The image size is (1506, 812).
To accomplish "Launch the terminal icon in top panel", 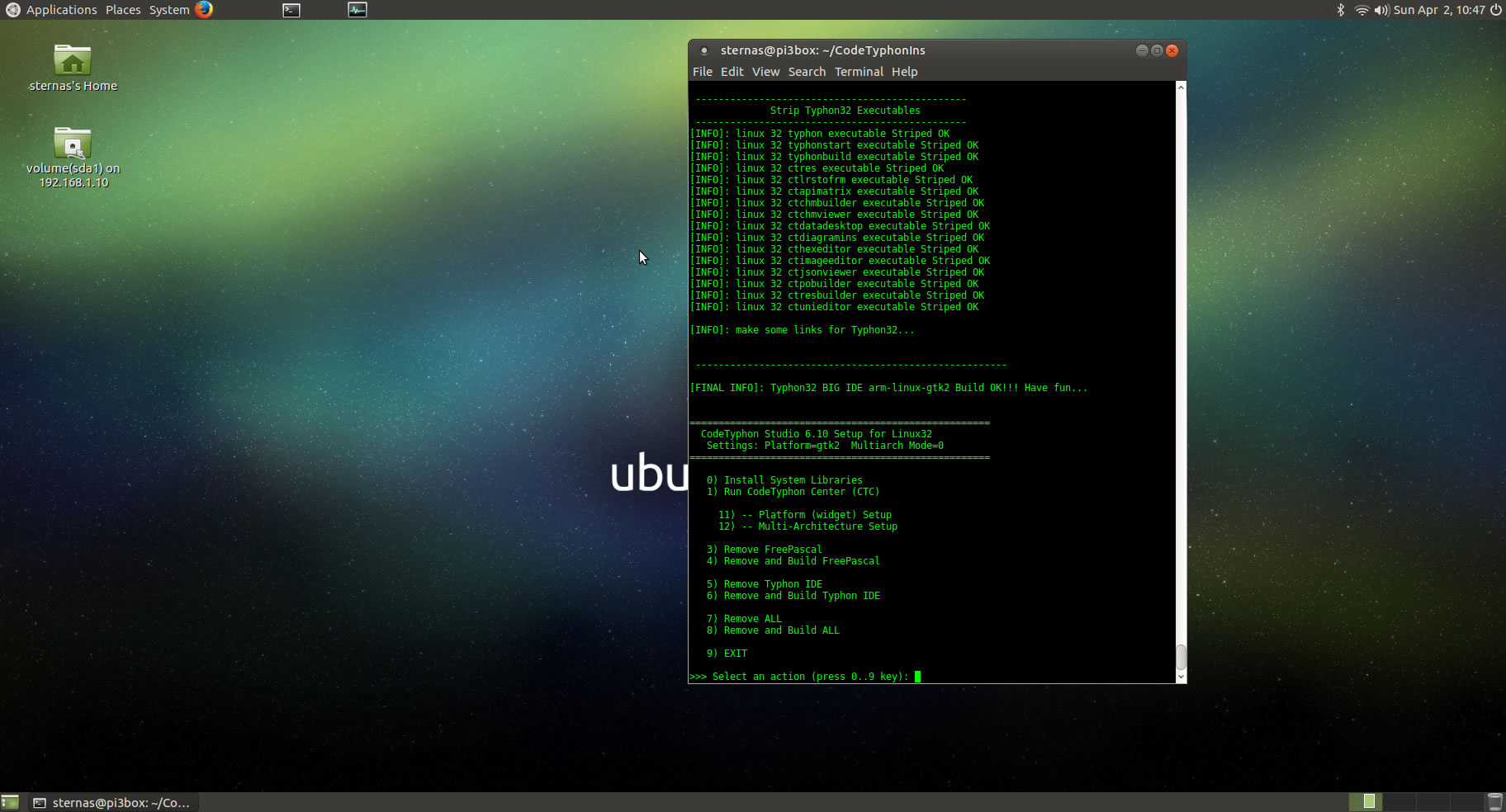I will click(291, 10).
